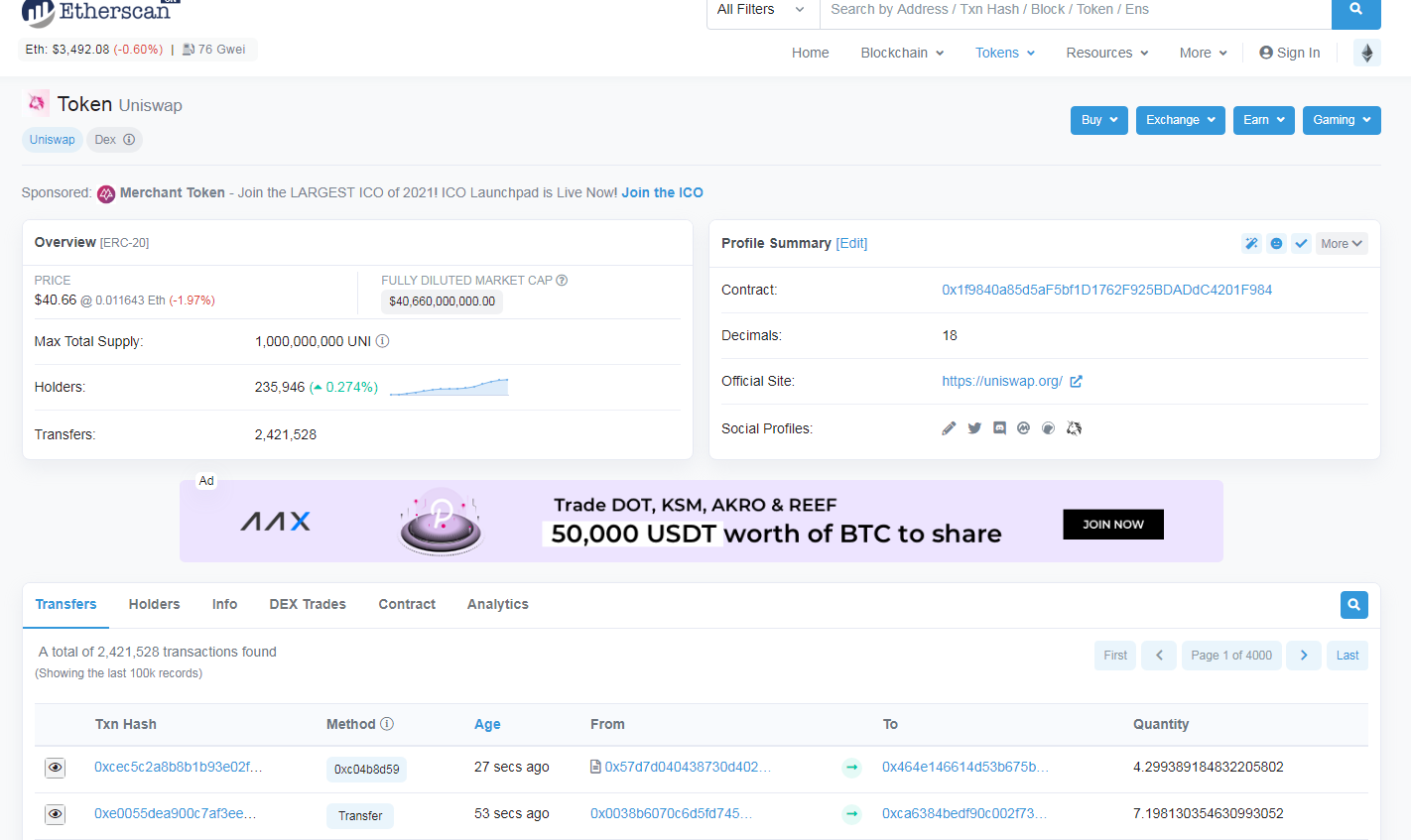Click the Ethereum diamond network icon

(x=1367, y=53)
